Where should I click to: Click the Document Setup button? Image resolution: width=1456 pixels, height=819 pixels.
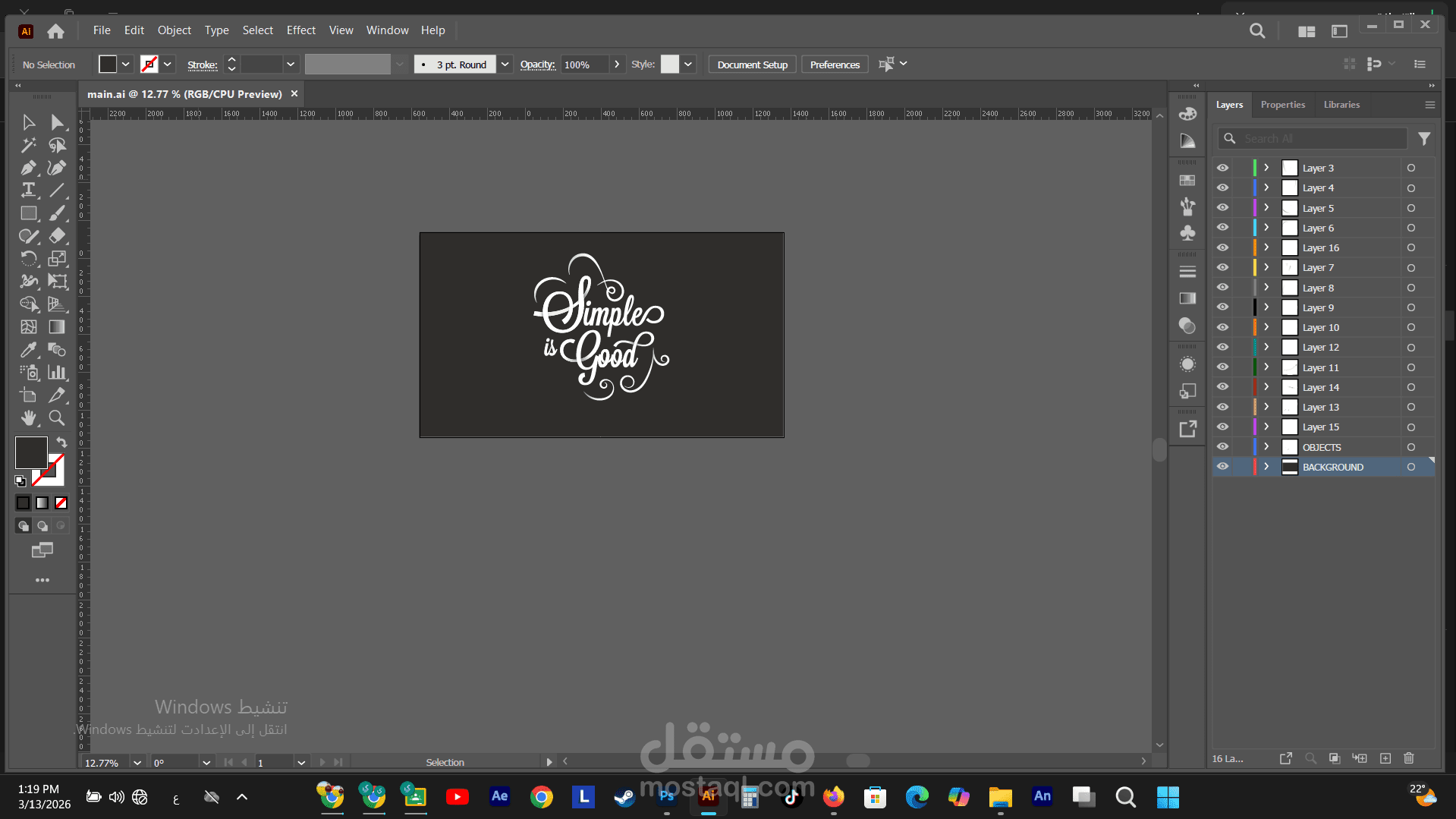click(751, 64)
